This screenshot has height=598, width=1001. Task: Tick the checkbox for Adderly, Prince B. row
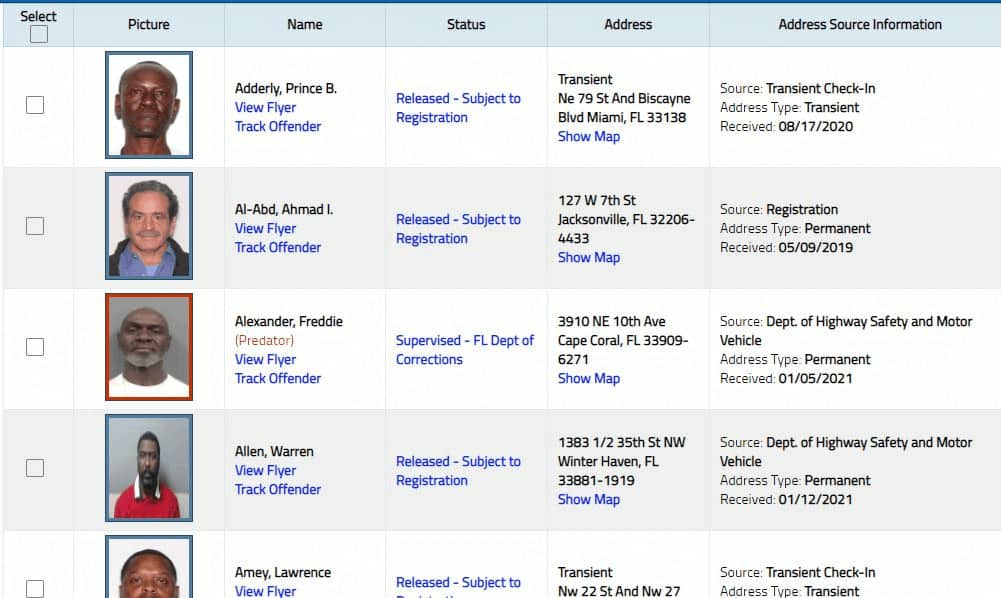pos(35,105)
